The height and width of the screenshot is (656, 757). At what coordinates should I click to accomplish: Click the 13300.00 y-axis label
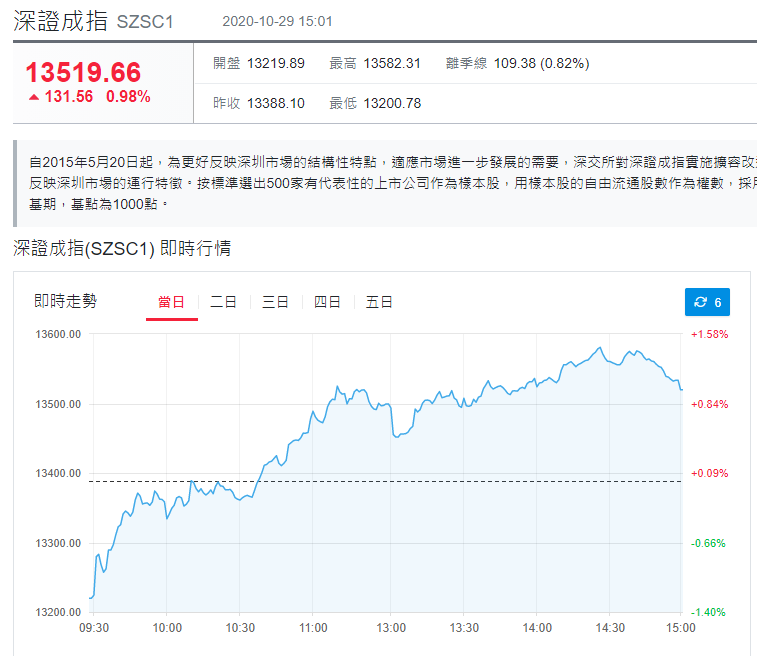[58, 543]
